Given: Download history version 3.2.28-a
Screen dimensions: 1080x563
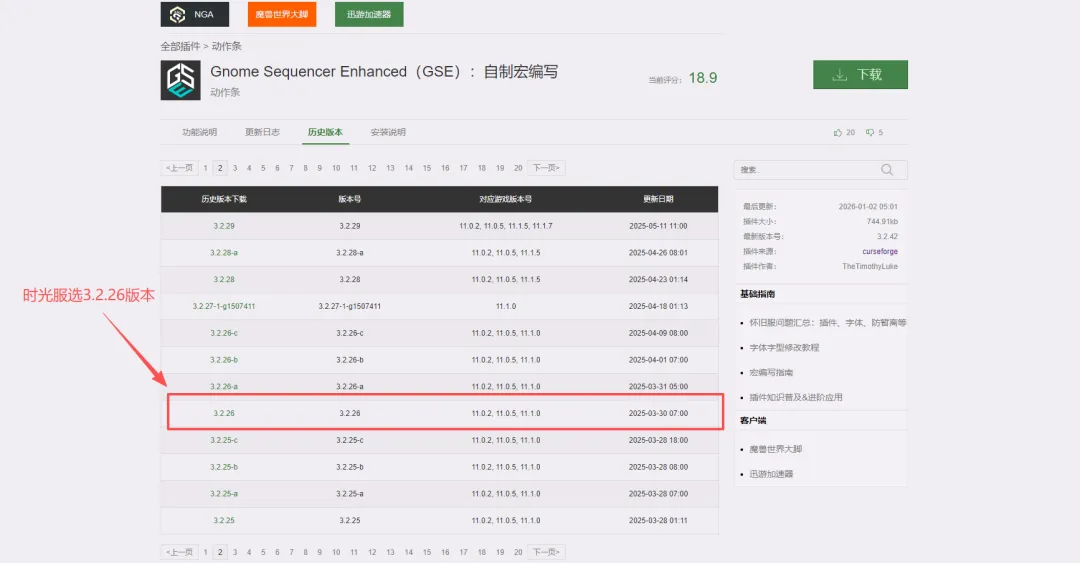Looking at the screenshot, I should pyautogui.click(x=224, y=253).
